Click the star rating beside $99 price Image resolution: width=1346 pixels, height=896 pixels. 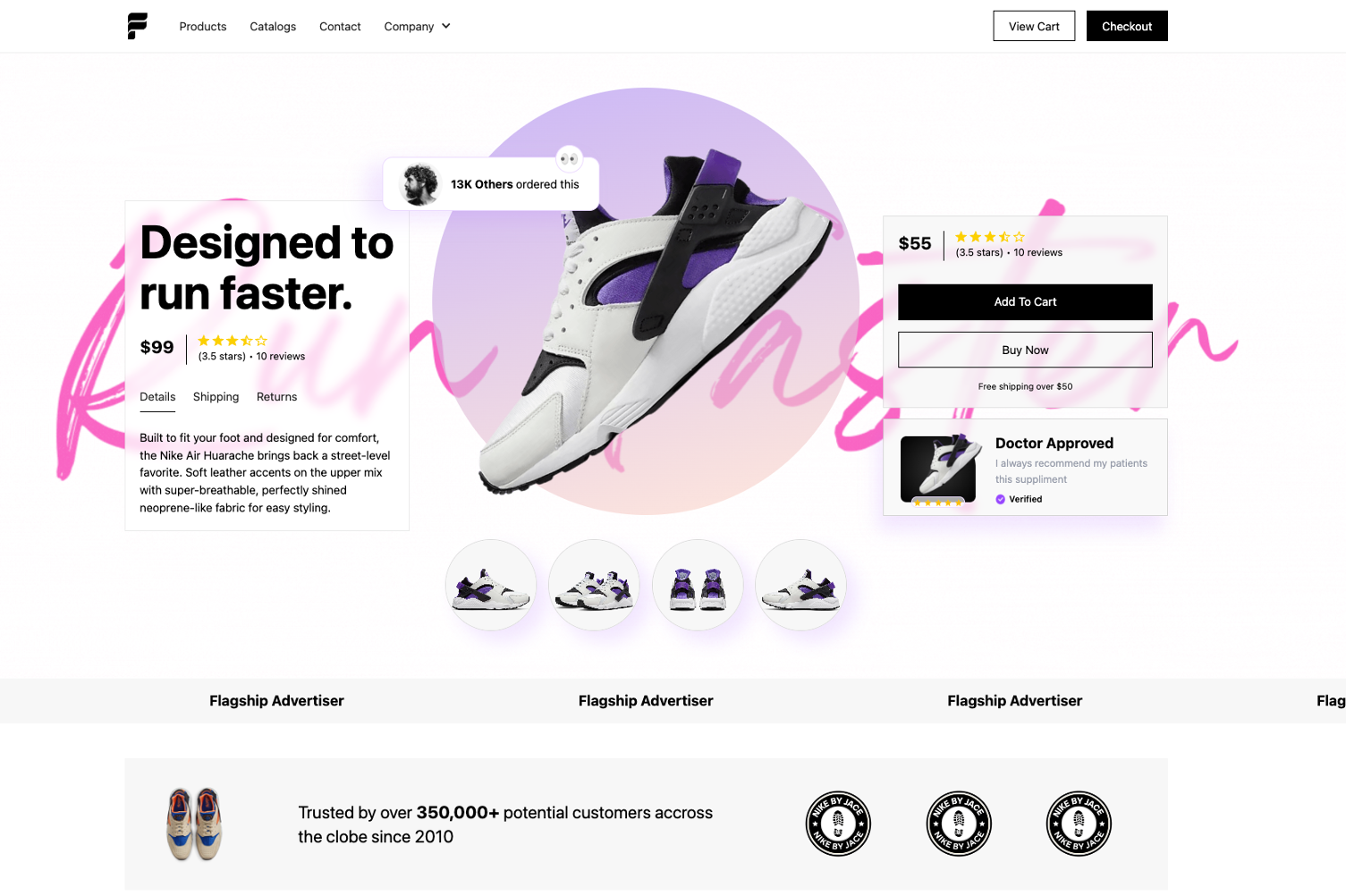233,341
